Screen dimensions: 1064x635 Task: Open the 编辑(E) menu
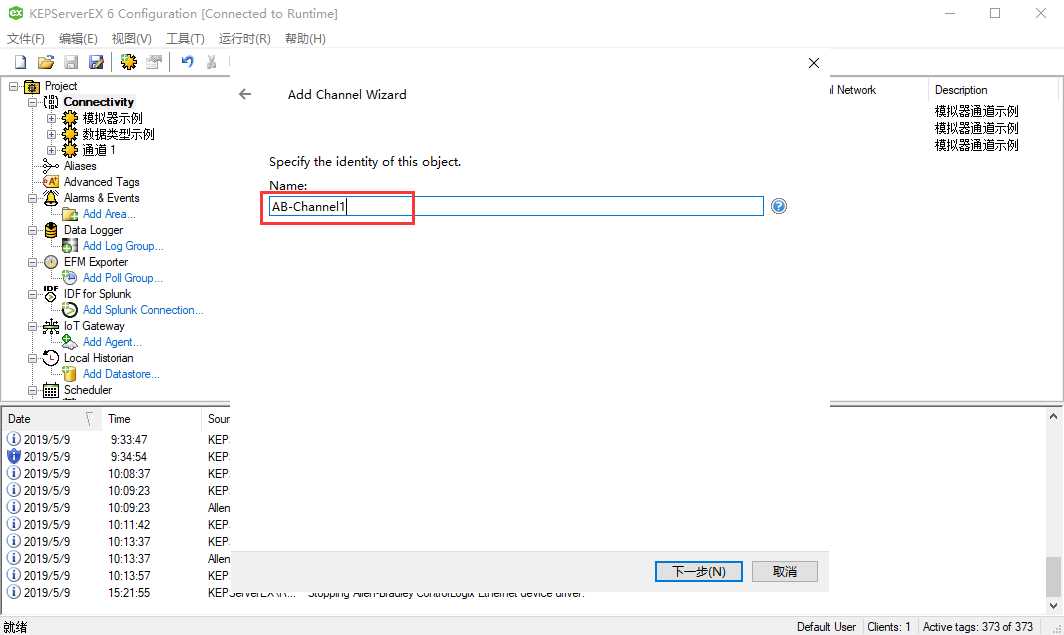pyautogui.click(x=78, y=39)
